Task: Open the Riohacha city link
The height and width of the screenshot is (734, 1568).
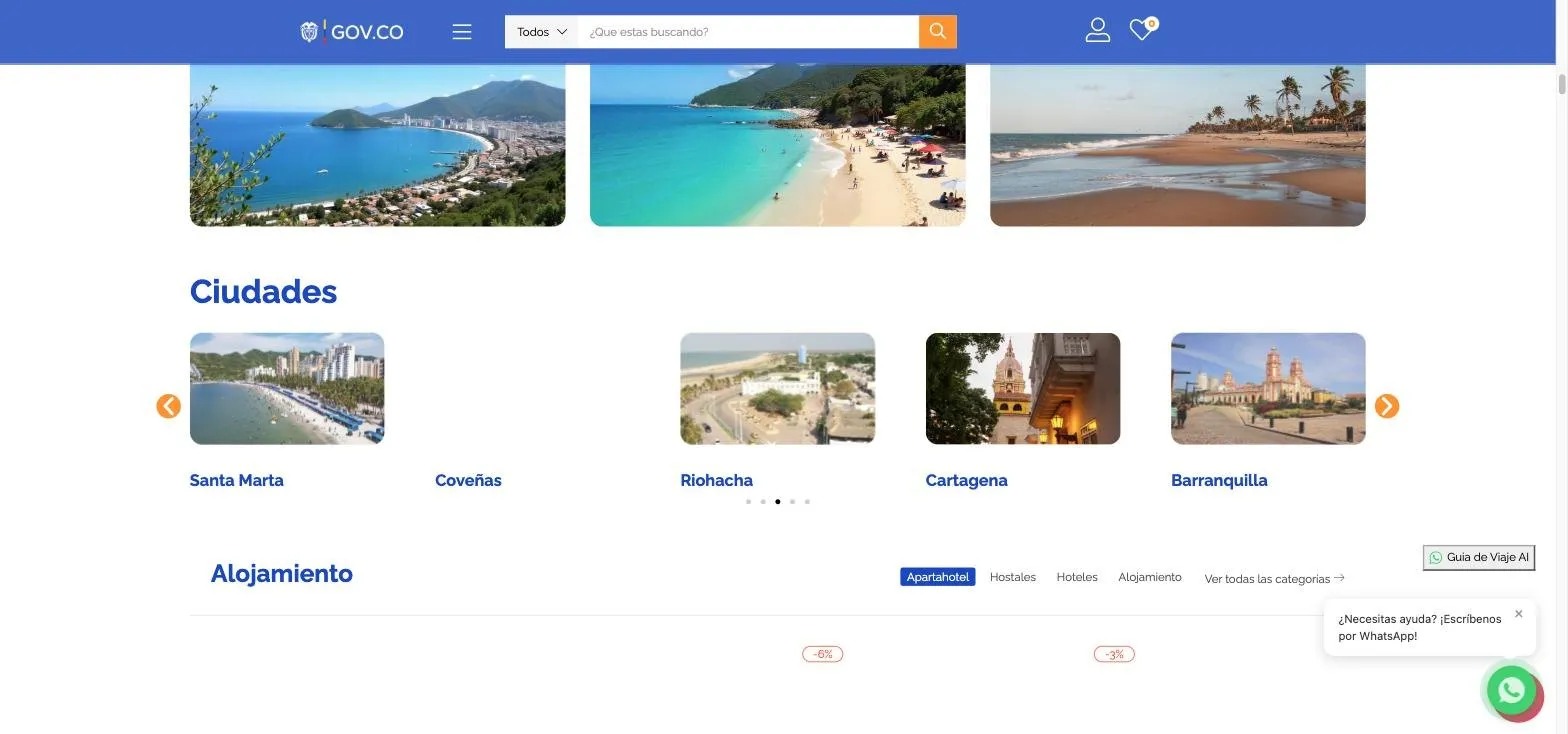Action: tap(716, 480)
